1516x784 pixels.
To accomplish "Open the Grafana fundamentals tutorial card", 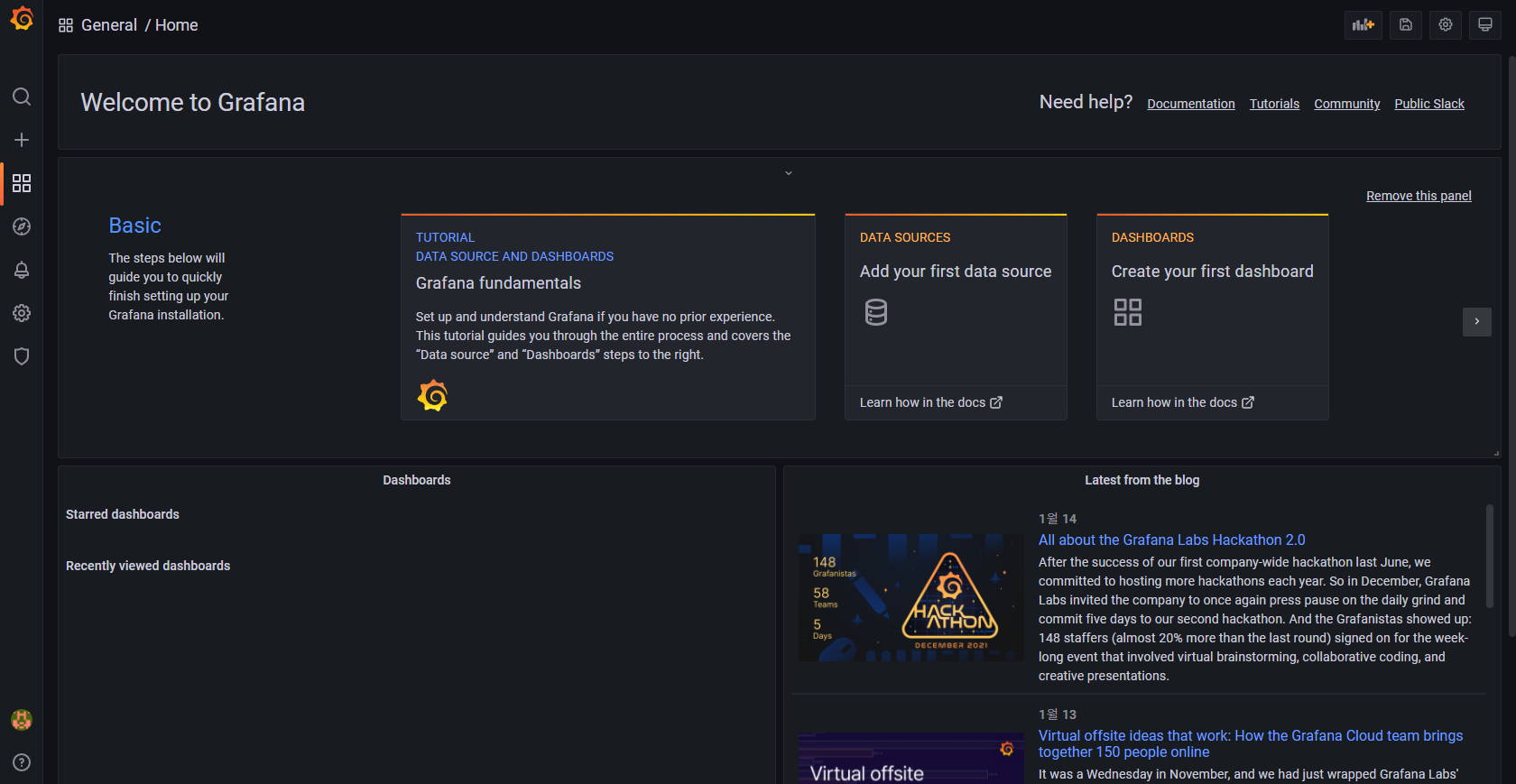I will (608, 317).
